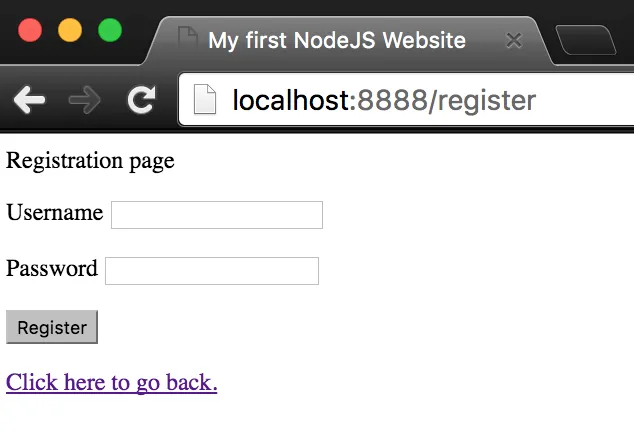Click the Username label text

[55, 212]
